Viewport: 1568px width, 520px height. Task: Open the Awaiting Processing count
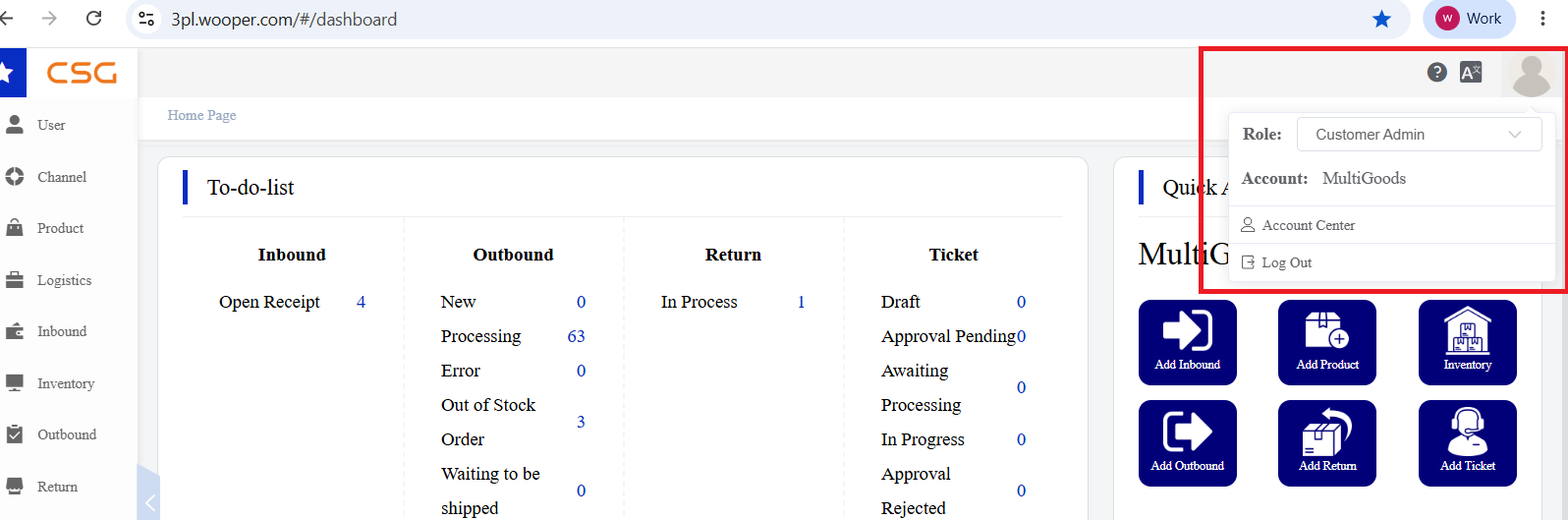1021,387
